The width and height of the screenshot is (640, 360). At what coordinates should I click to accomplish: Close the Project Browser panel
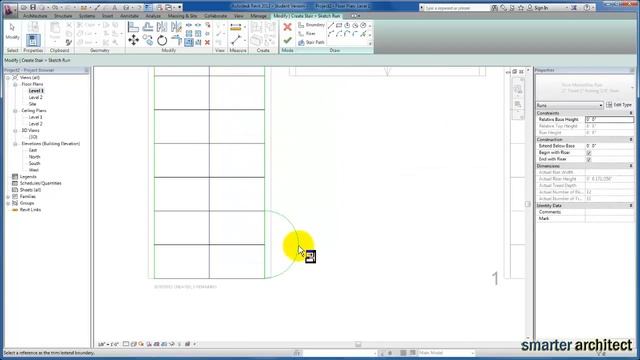tap(87, 70)
